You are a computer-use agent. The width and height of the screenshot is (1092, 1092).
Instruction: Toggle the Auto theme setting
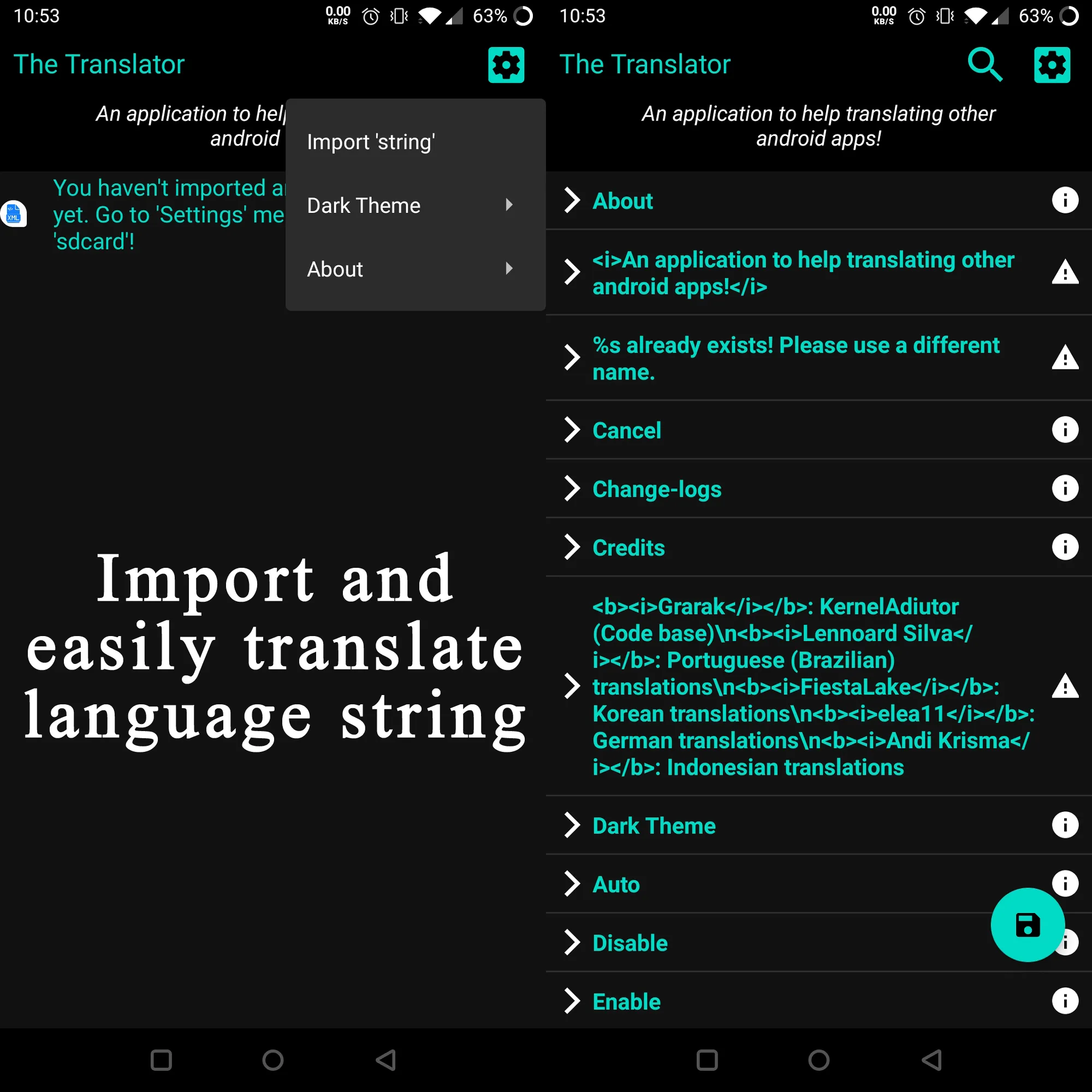pyautogui.click(x=615, y=884)
